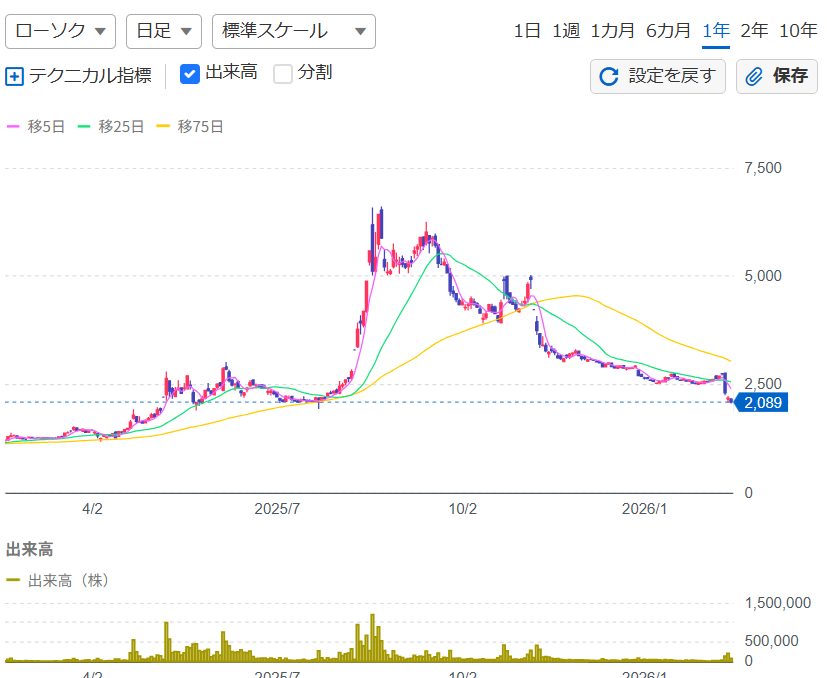
Task: Open the 日足 timeframe dropdown
Action: tap(163, 31)
